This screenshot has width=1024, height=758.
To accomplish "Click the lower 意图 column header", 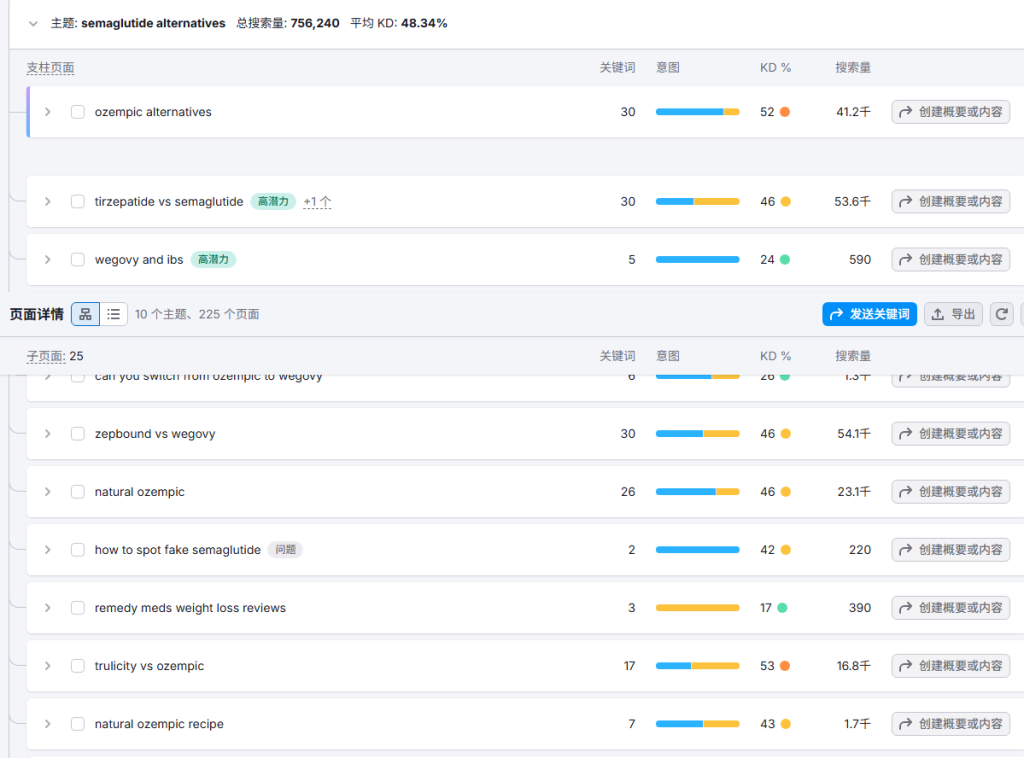I will coord(668,356).
